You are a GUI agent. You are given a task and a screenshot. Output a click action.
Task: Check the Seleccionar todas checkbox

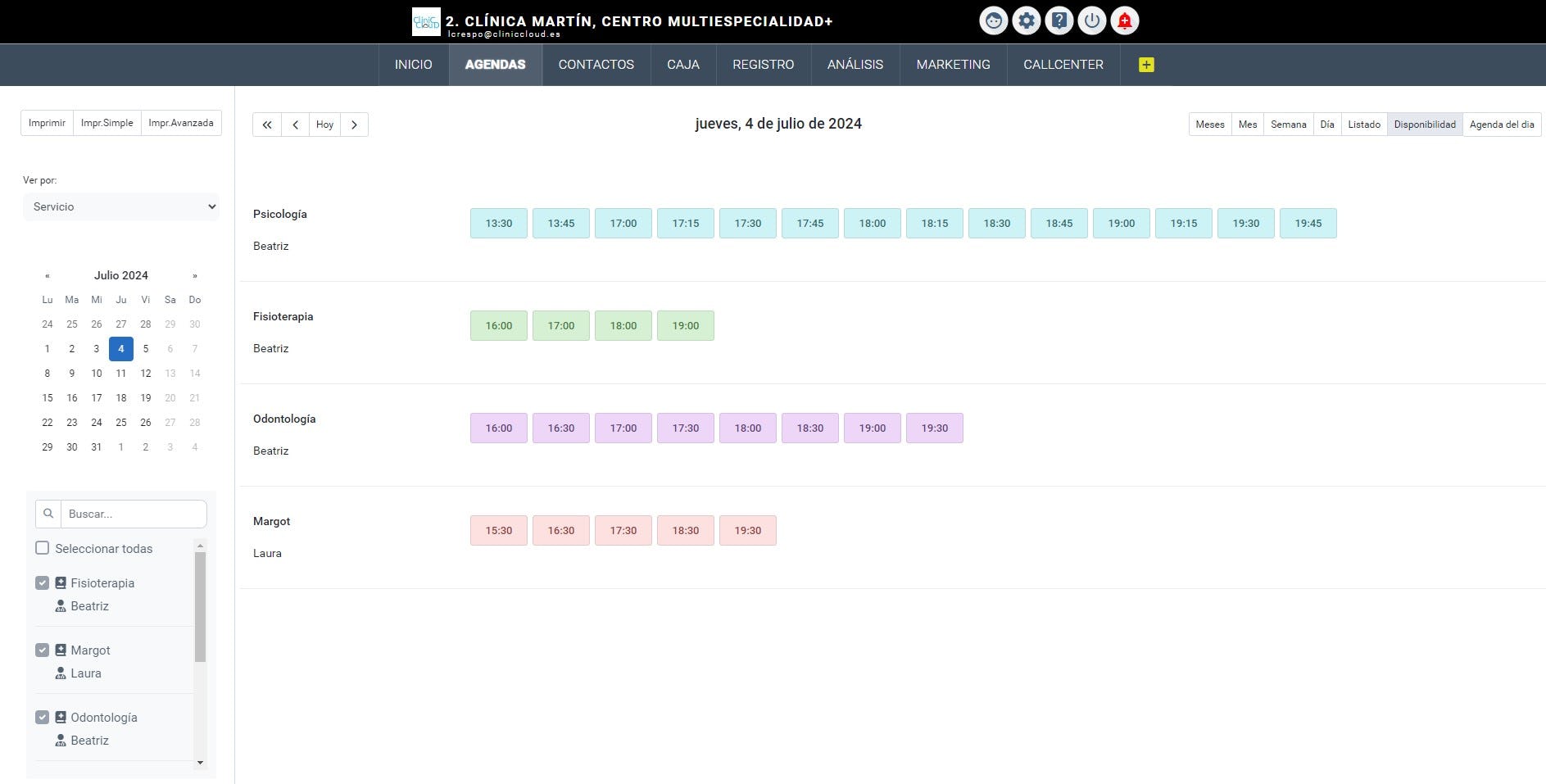(x=42, y=548)
